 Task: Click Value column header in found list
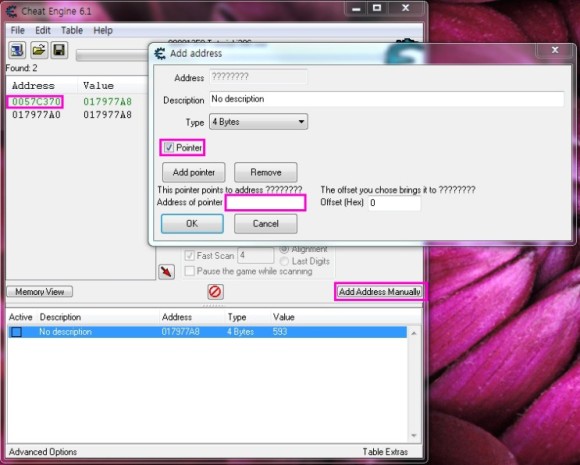tap(113, 85)
